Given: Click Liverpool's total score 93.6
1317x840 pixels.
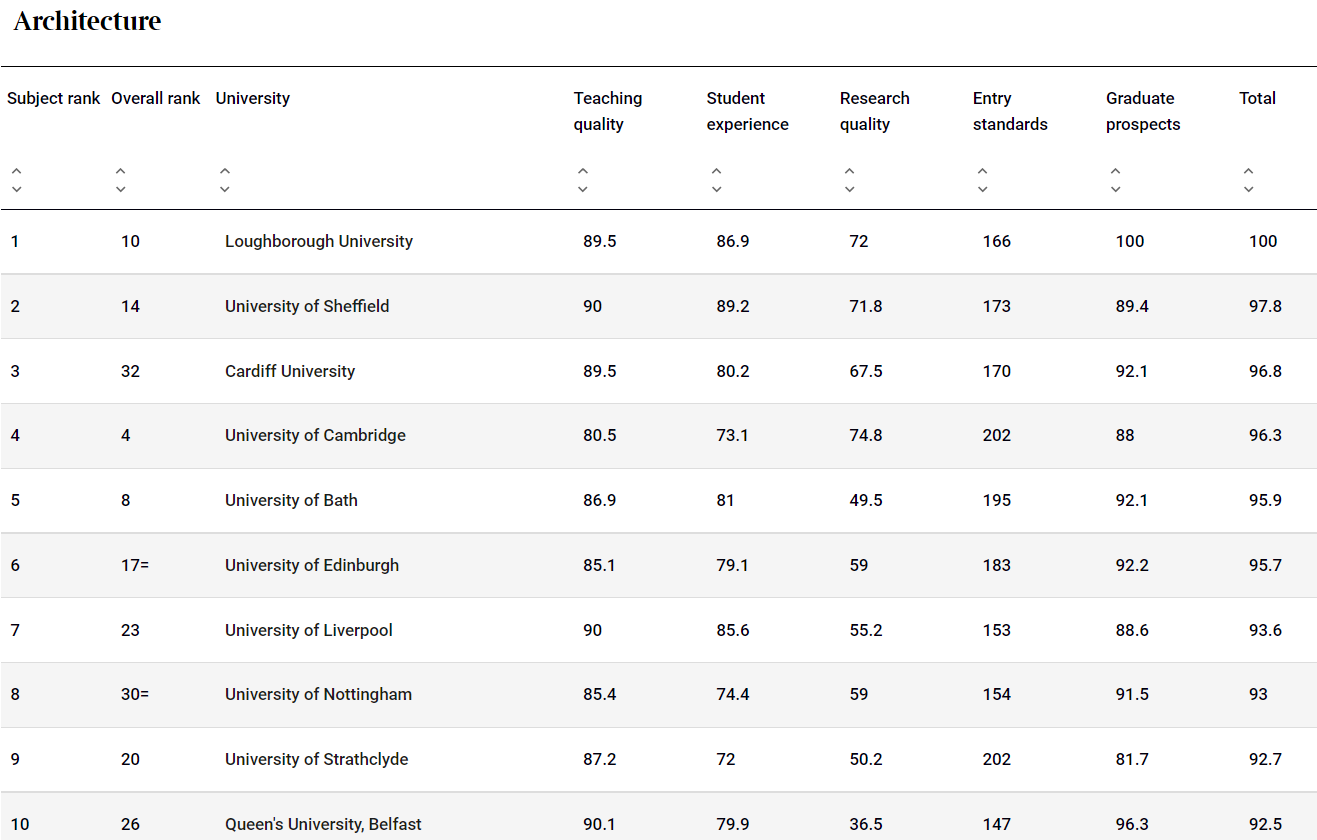Looking at the screenshot, I should (x=1265, y=630).
